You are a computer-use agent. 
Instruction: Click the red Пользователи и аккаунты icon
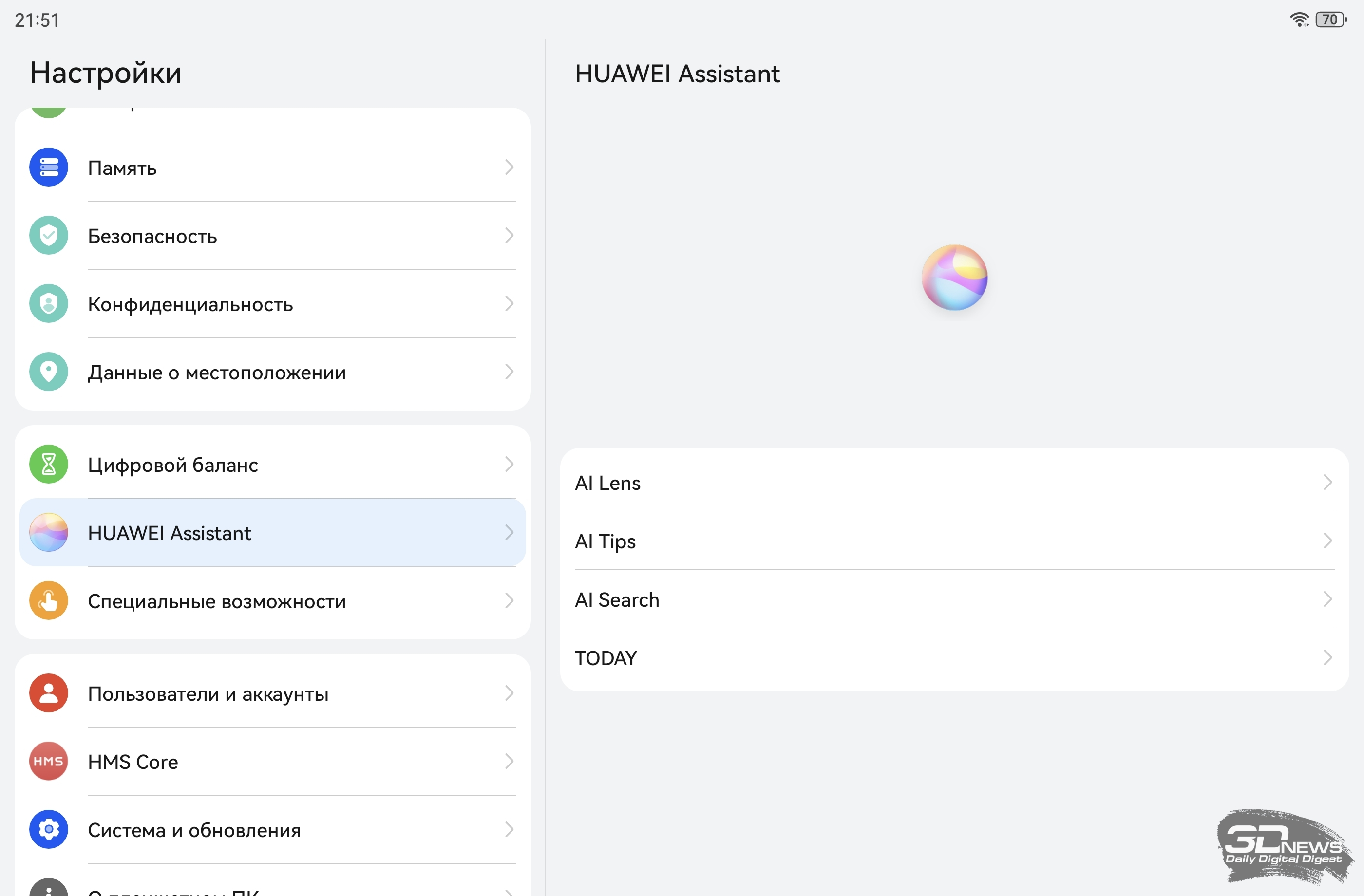pyautogui.click(x=49, y=693)
